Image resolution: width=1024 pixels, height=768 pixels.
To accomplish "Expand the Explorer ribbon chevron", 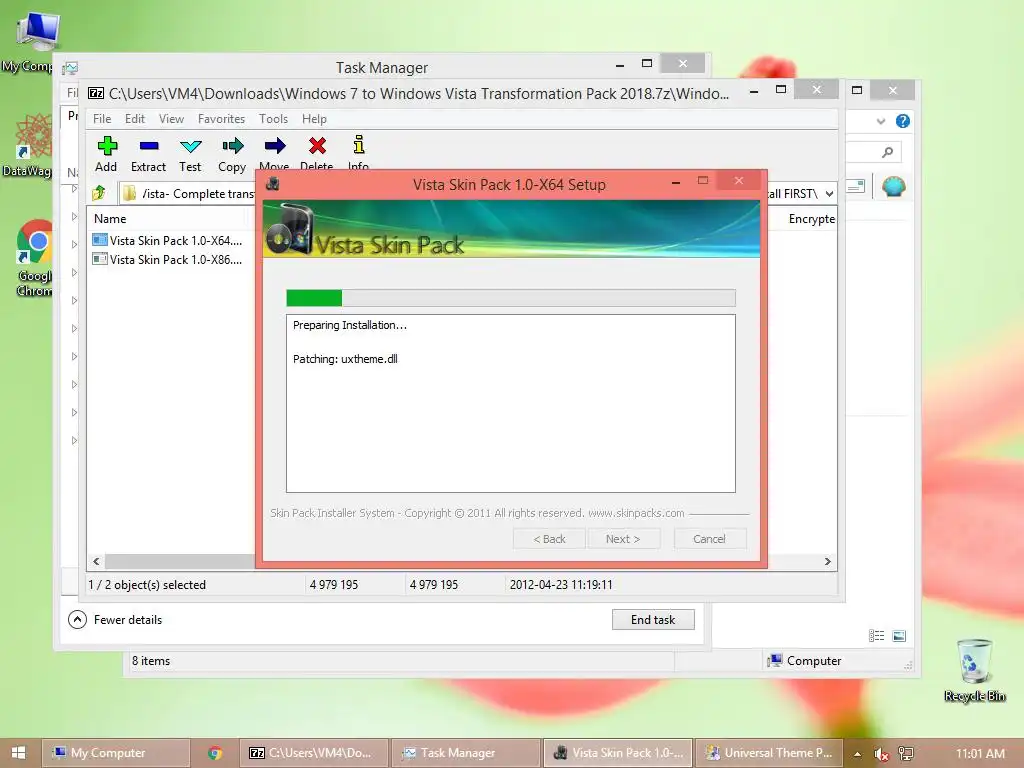I will (881, 121).
